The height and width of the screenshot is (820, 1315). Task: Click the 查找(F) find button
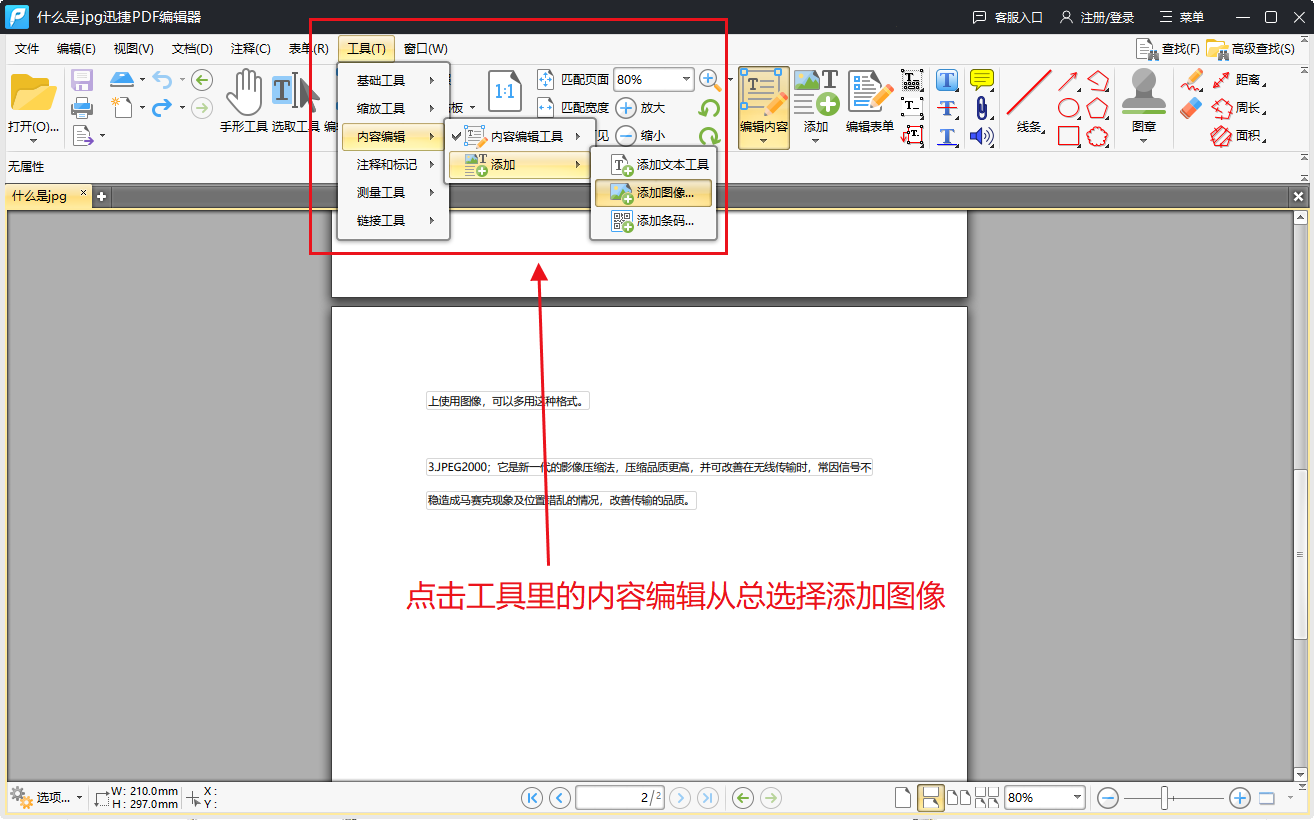coord(1168,48)
